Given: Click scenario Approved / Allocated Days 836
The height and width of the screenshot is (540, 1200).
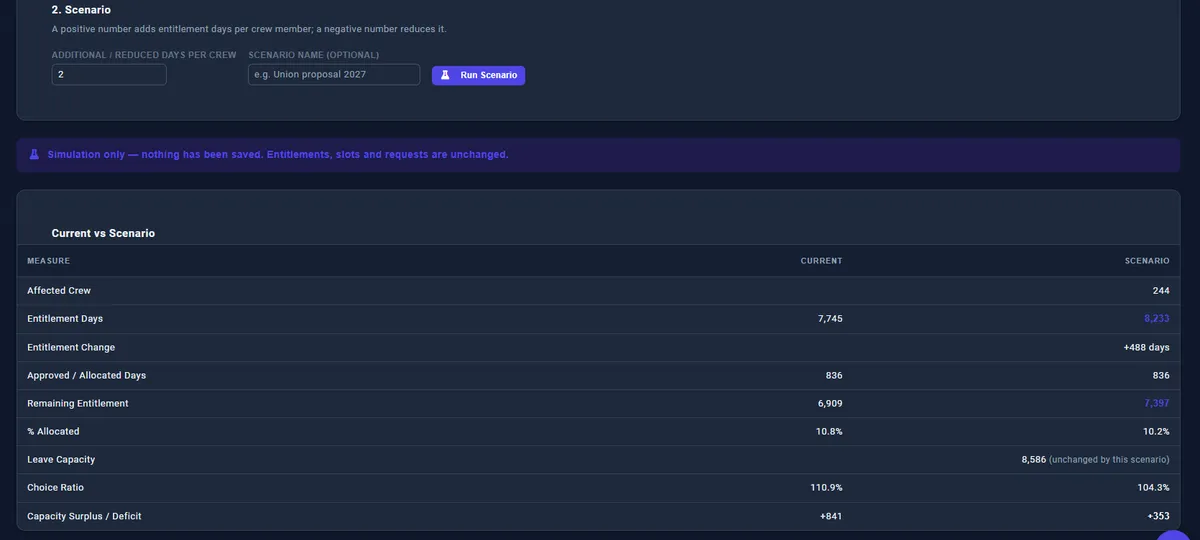Looking at the screenshot, I should [x=1161, y=375].
